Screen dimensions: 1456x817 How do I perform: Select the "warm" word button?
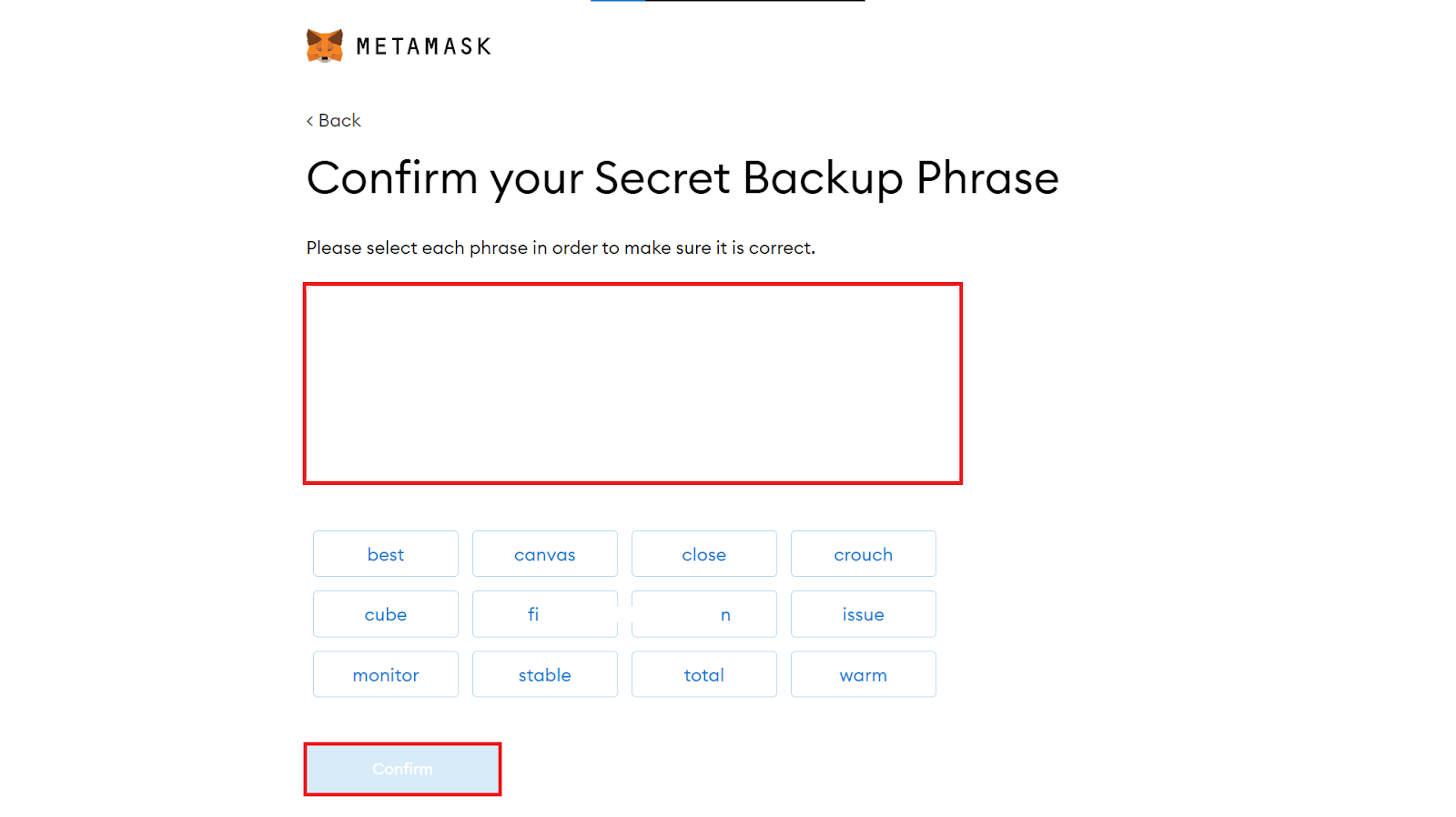864,675
